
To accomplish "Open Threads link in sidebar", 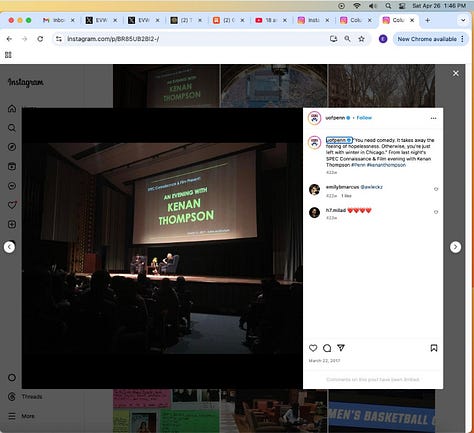I will (x=25, y=397).
